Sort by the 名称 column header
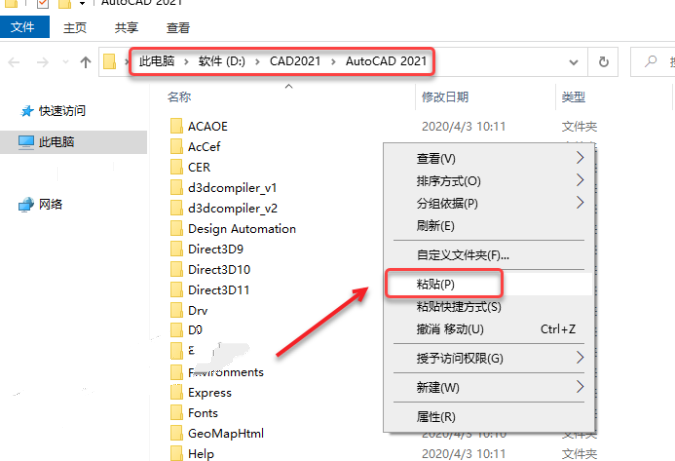 [179, 97]
